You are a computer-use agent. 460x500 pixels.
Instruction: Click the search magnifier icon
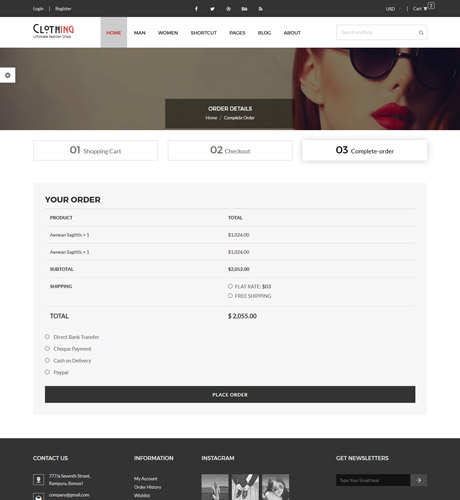(x=421, y=32)
